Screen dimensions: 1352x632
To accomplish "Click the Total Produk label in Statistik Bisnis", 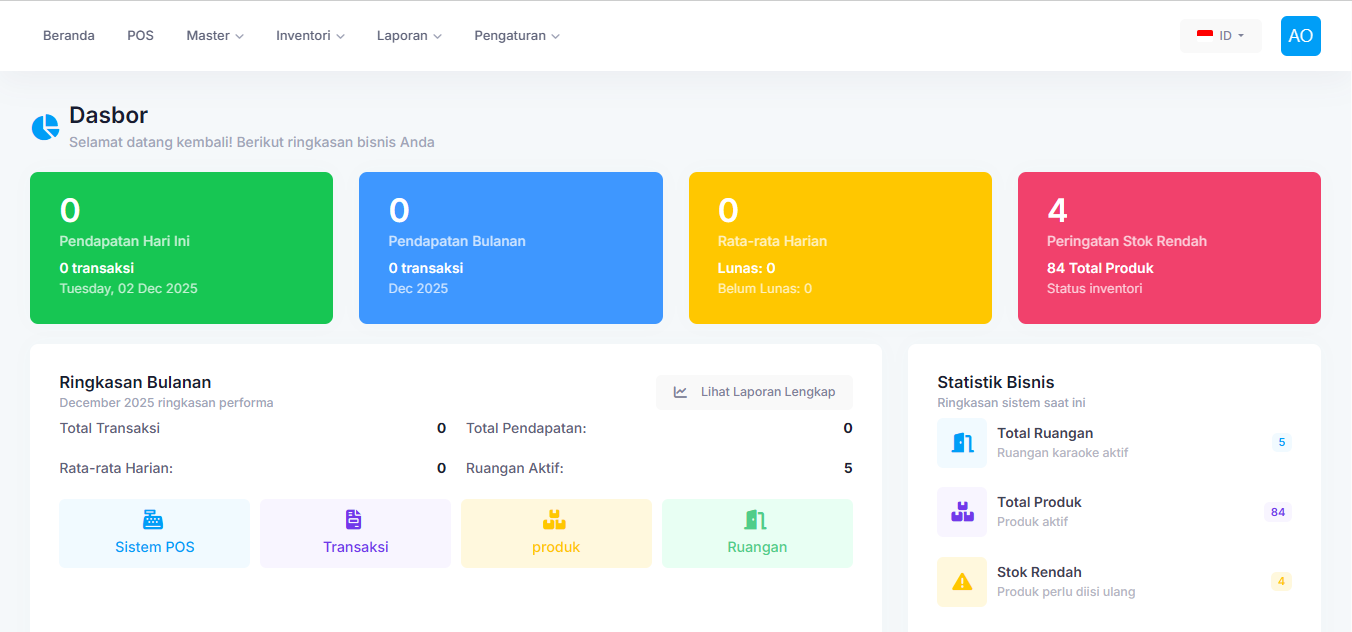I will (1039, 502).
